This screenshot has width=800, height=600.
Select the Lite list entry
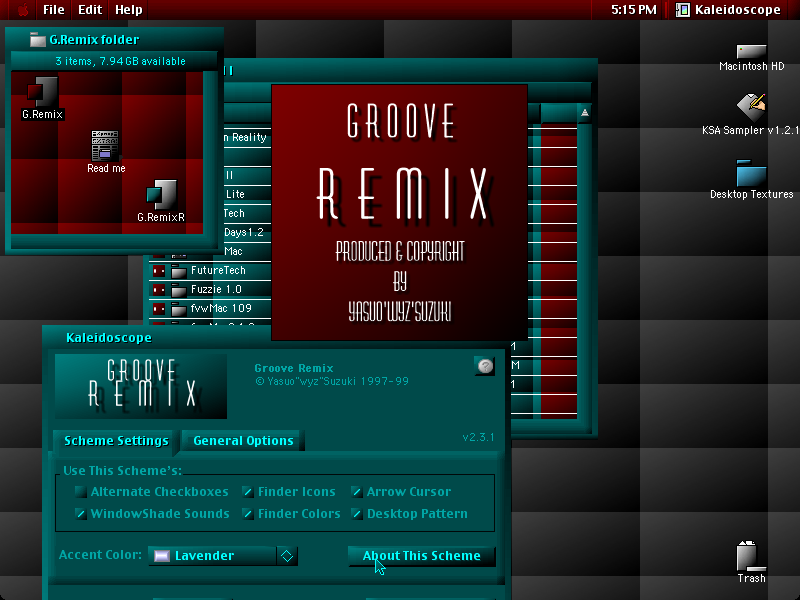point(235,194)
